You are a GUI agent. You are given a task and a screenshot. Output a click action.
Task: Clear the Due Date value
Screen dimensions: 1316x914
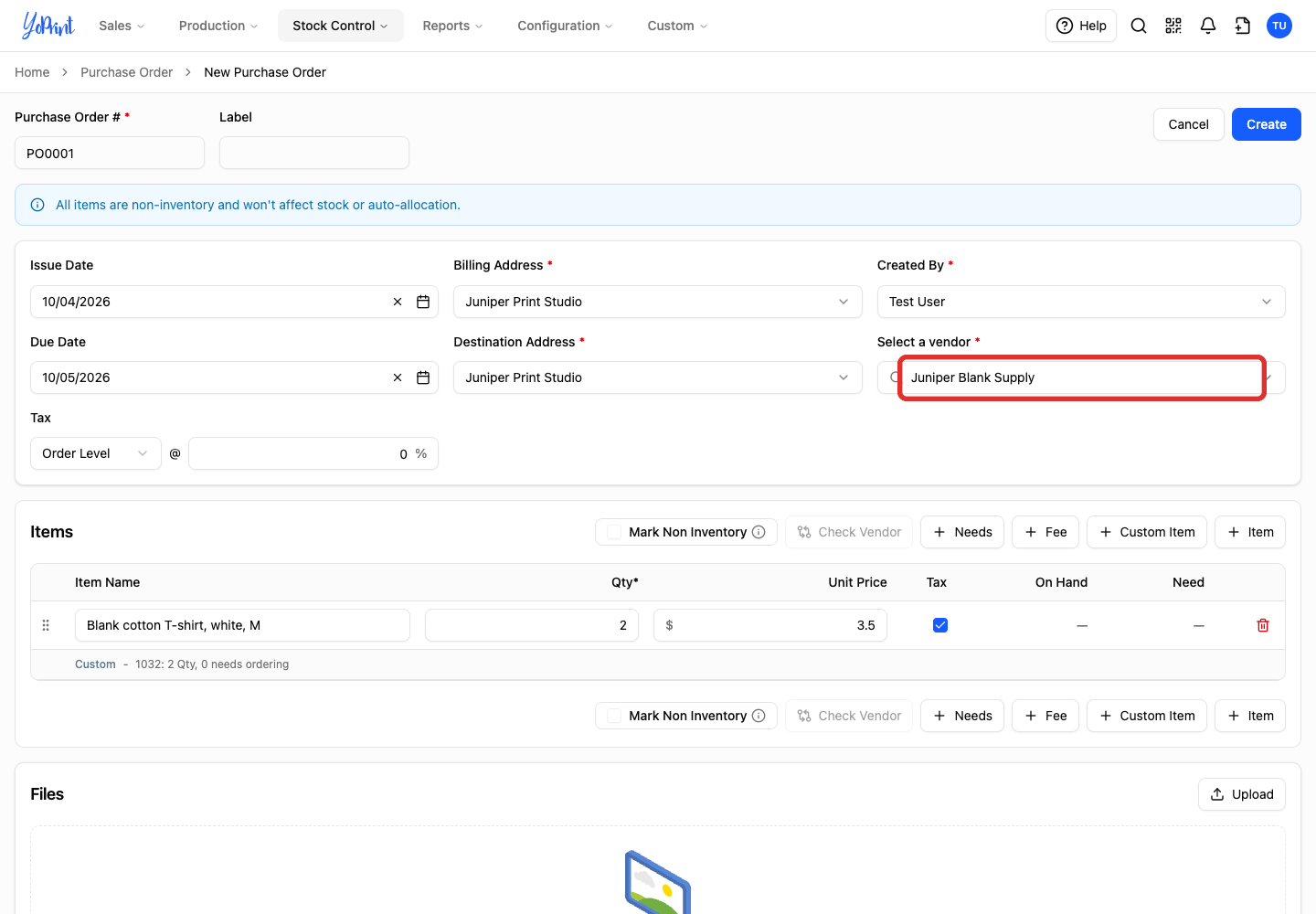[x=398, y=377]
